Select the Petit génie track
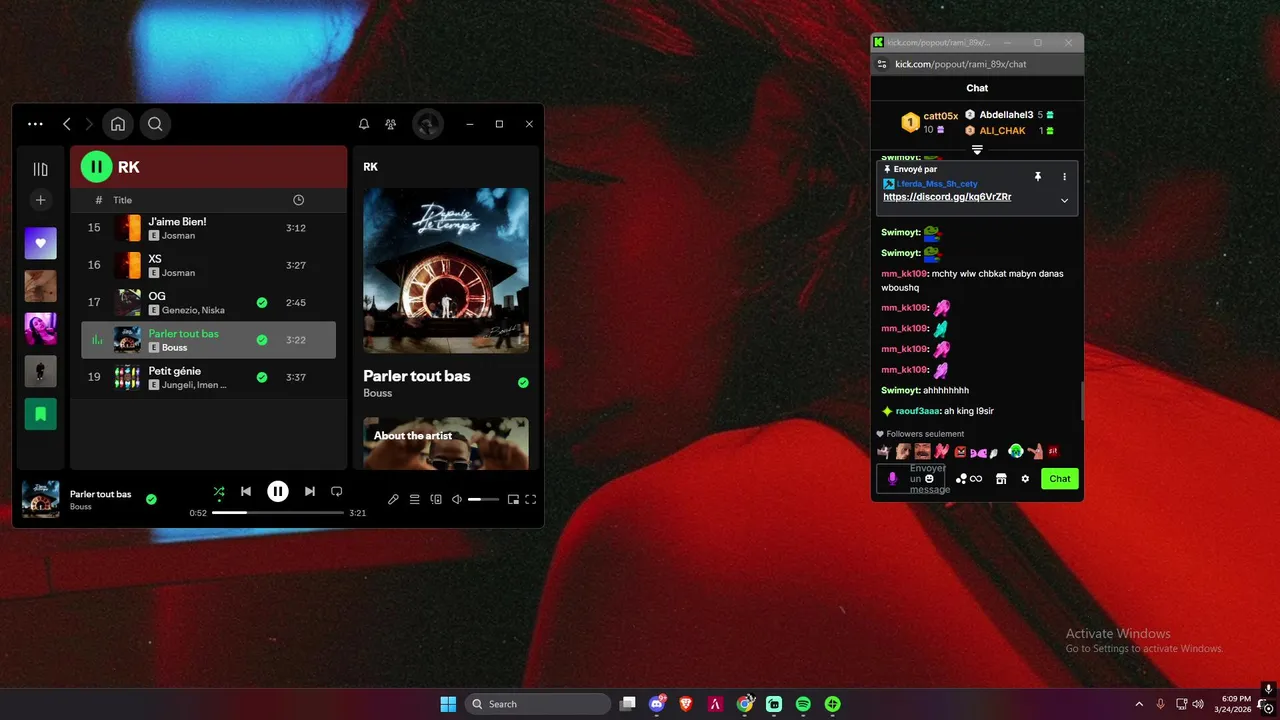This screenshot has height=720, width=1280. (208, 377)
